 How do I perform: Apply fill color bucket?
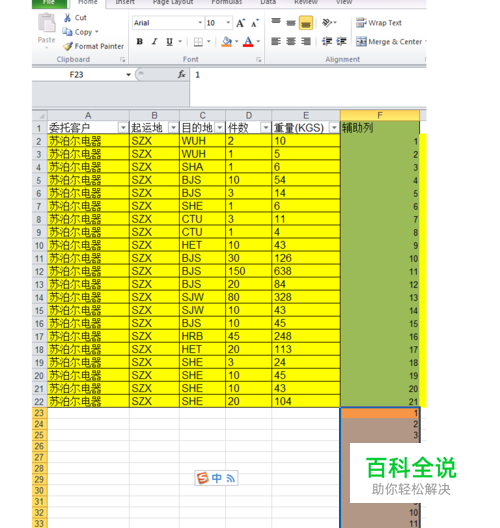[x=227, y=42]
